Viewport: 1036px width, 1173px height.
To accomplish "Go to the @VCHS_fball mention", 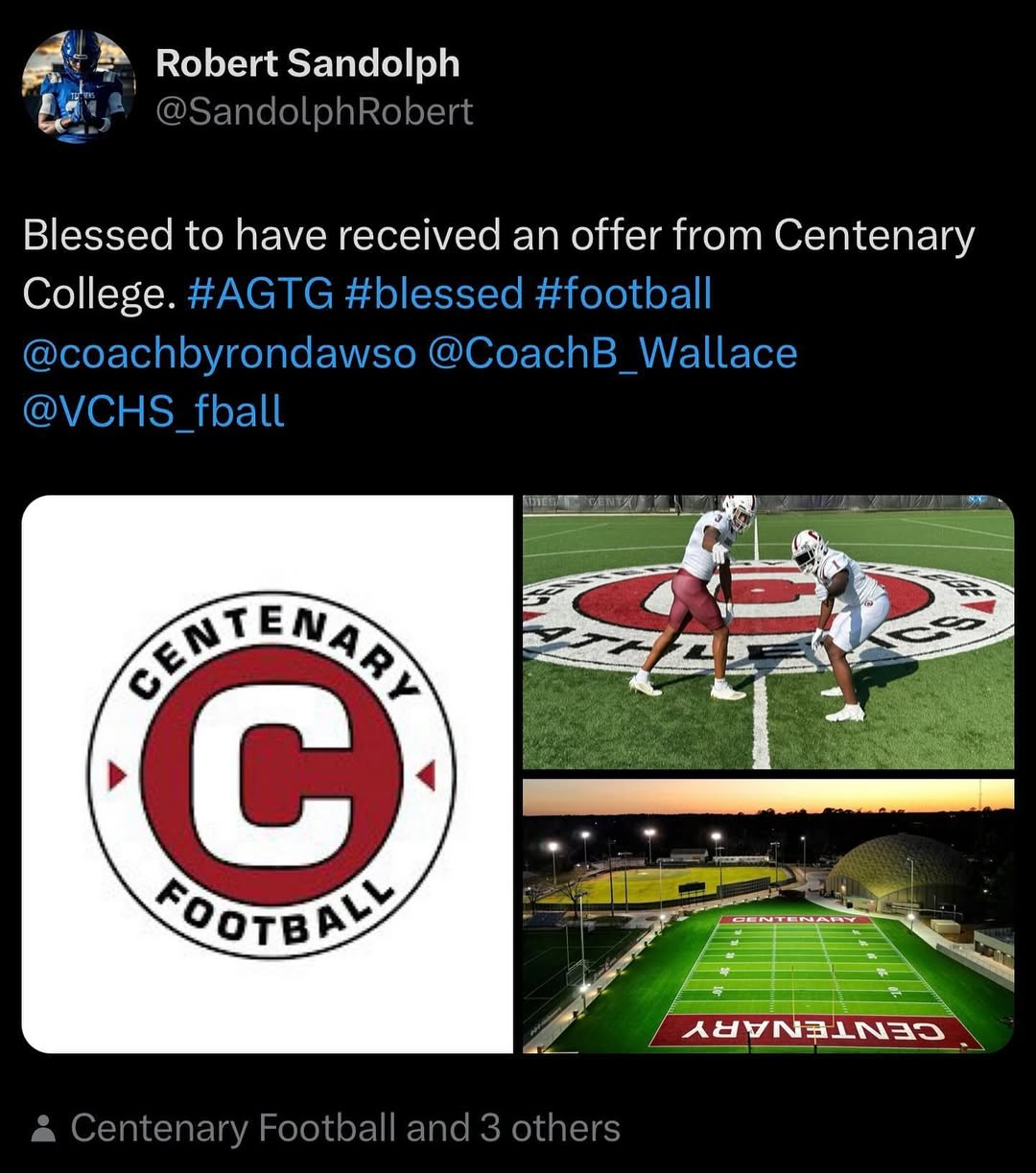I will click(x=153, y=411).
